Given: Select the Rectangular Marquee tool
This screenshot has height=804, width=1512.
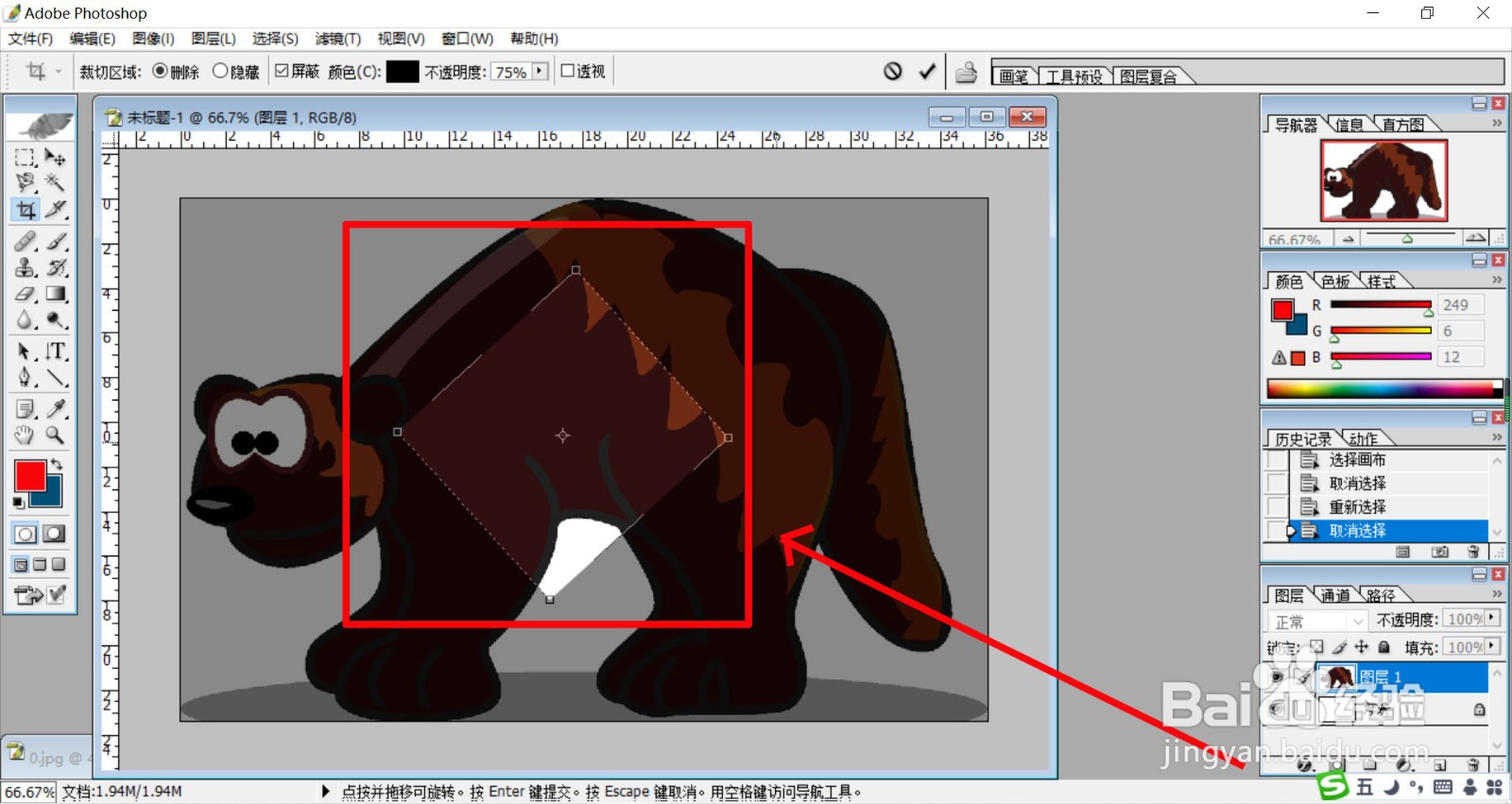Looking at the screenshot, I should pos(26,157).
